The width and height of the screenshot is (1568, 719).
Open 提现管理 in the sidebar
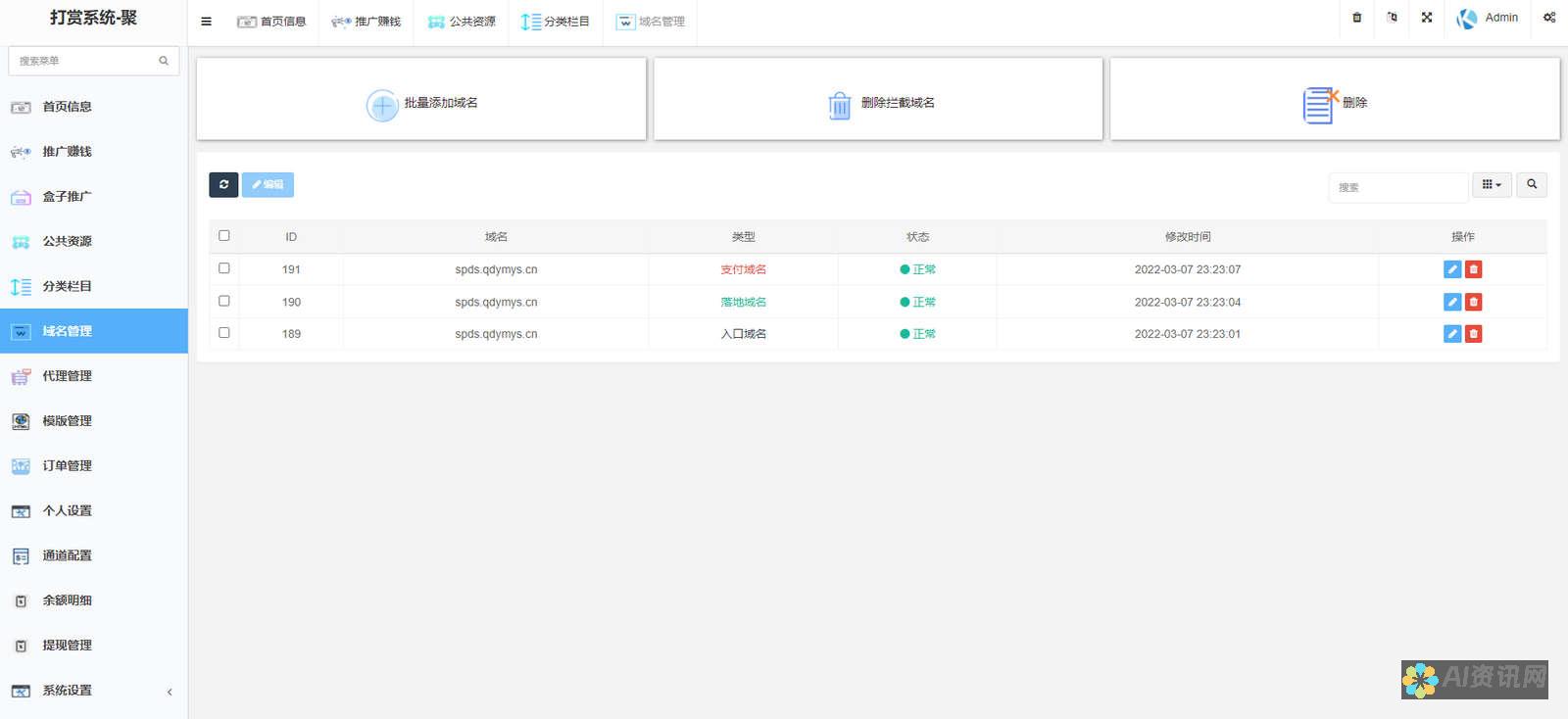[x=94, y=646]
